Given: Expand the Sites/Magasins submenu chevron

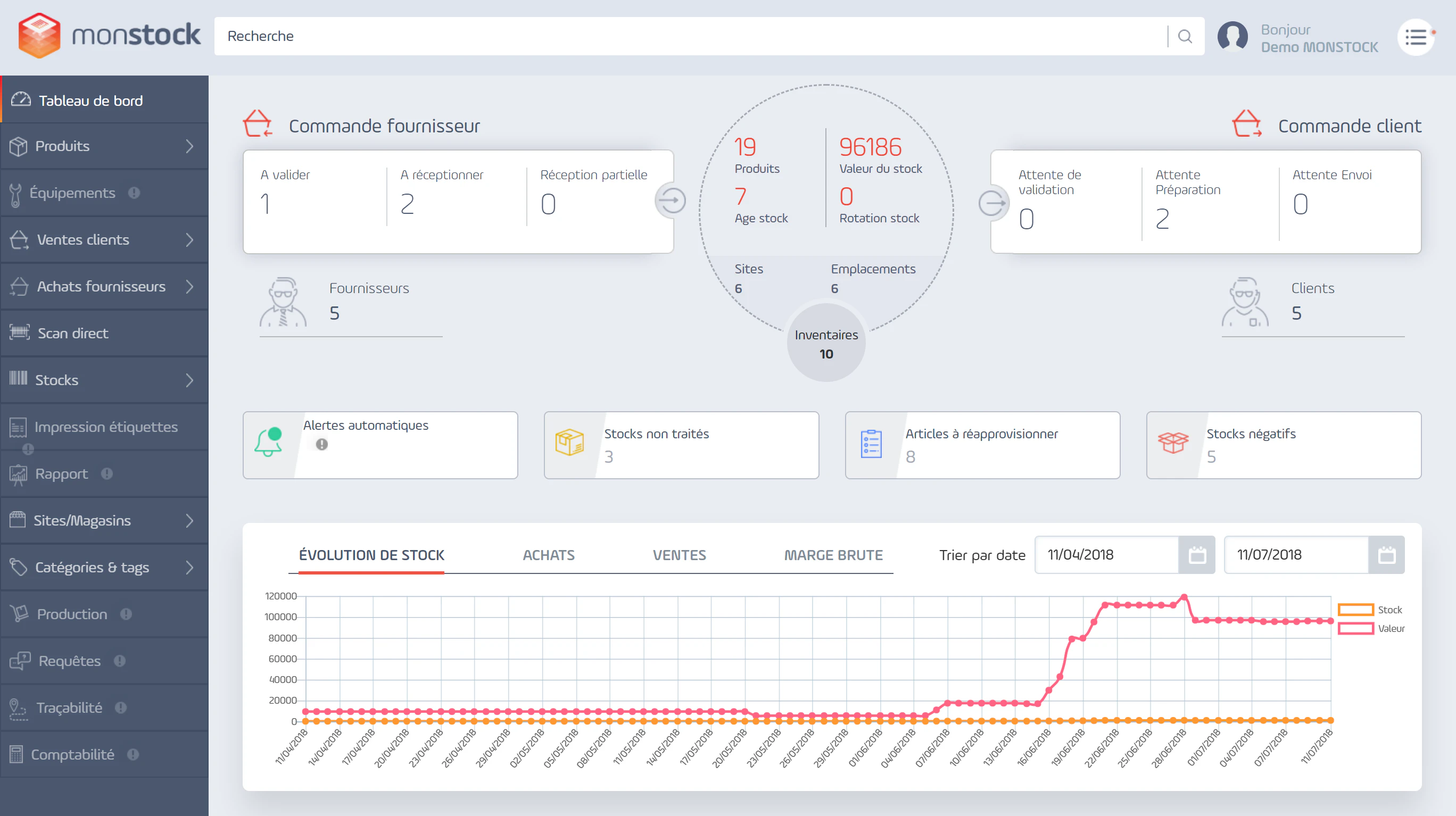Looking at the screenshot, I should (189, 521).
